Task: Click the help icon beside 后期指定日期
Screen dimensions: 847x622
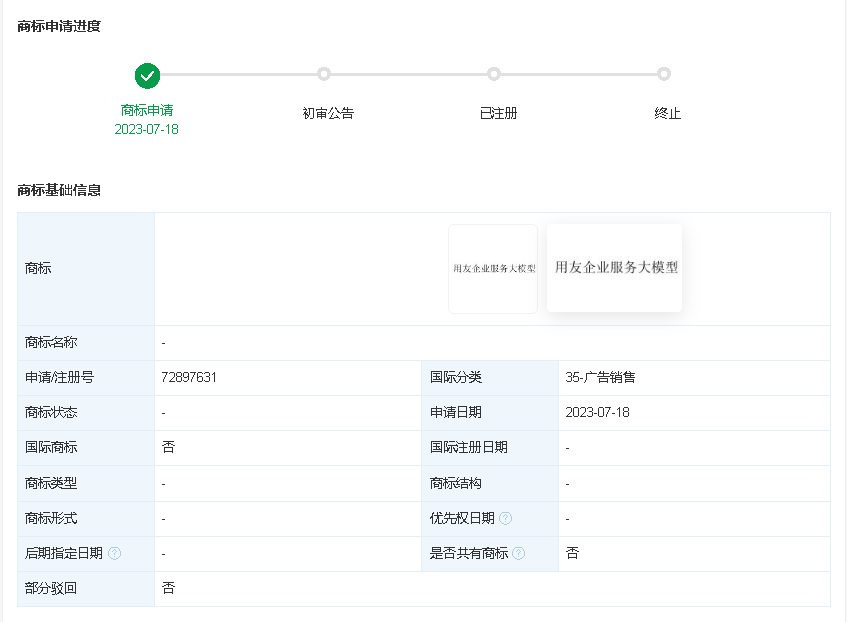Action: click(x=115, y=553)
